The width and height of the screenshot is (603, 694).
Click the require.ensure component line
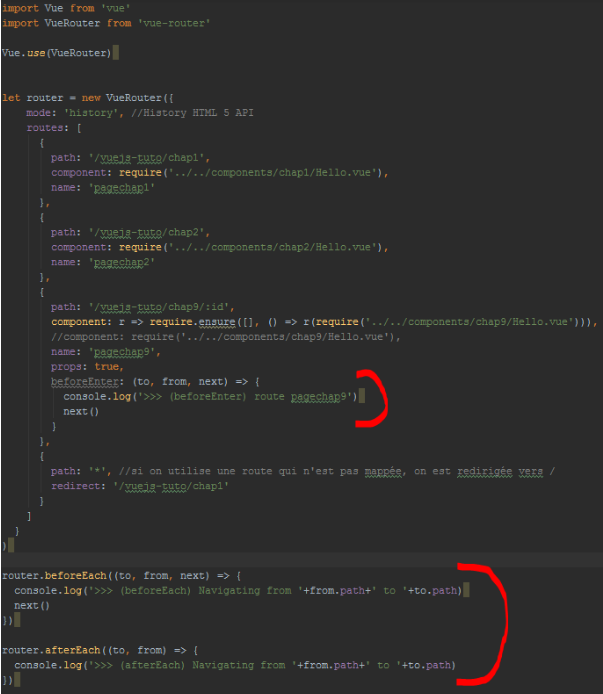click(325, 322)
